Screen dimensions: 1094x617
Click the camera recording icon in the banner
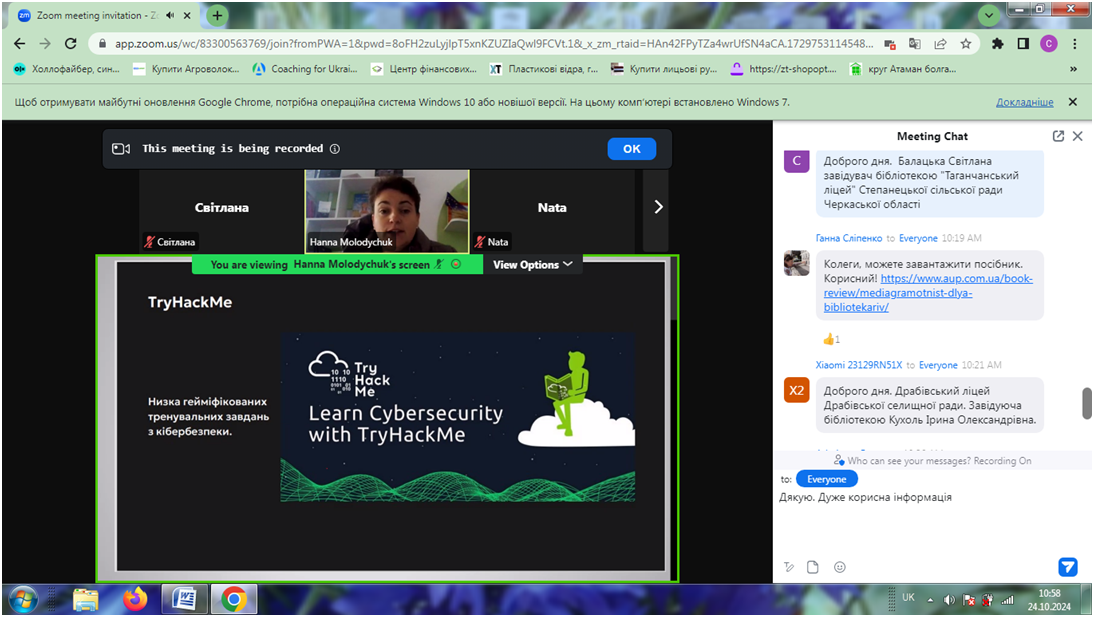[x=121, y=149]
